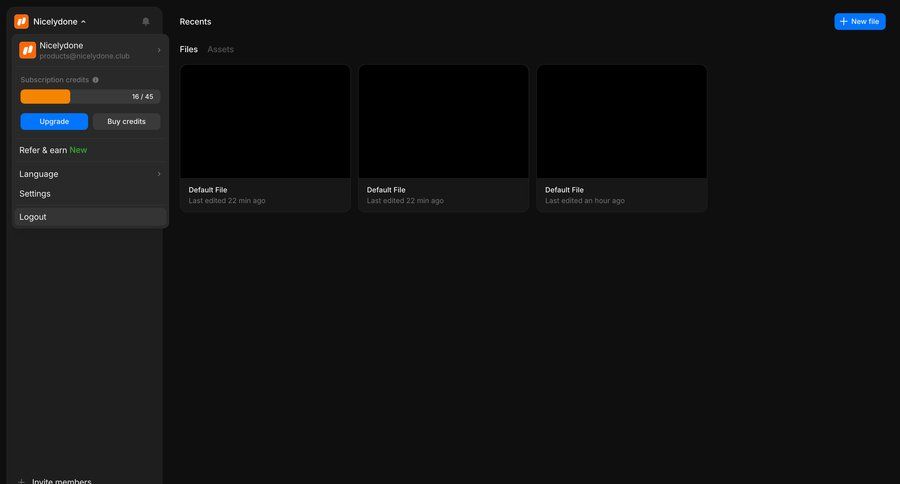This screenshot has width=900, height=484.
Task: Open Settings from the account menu
Action: click(90, 193)
